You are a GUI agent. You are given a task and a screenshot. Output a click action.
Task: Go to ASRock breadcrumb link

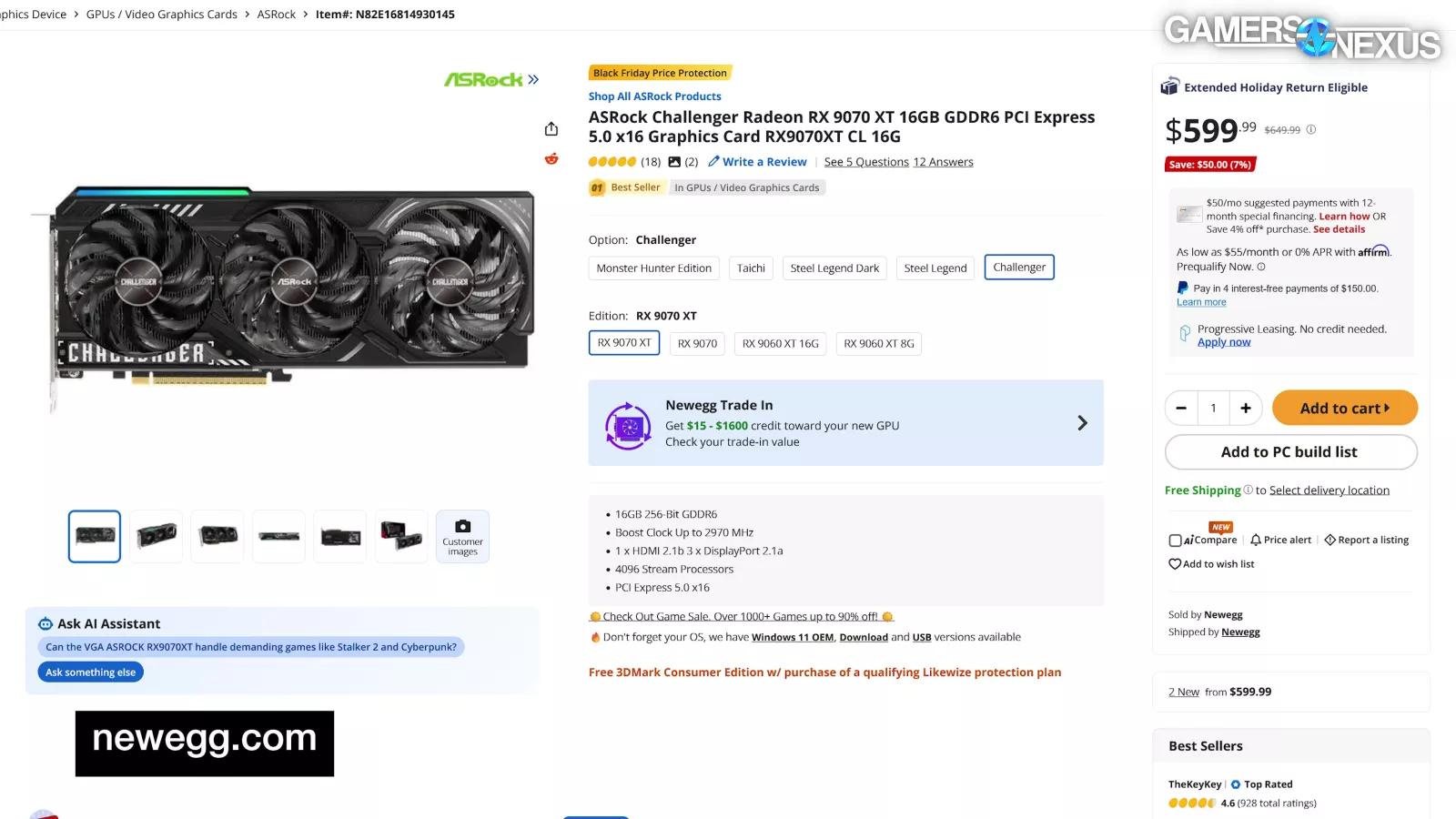[277, 15]
